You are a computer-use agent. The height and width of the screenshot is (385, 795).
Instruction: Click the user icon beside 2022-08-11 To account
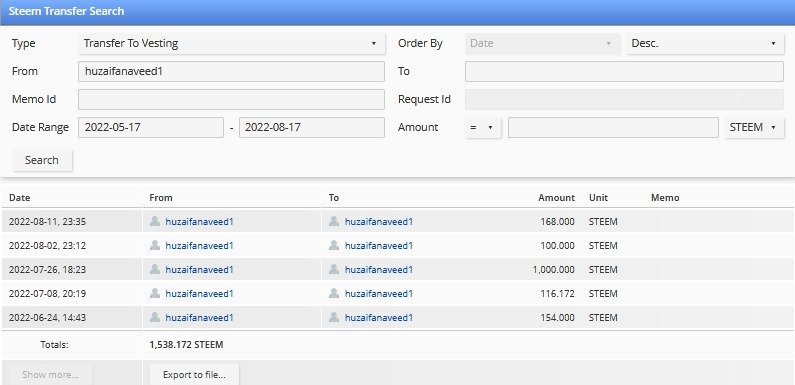334,221
